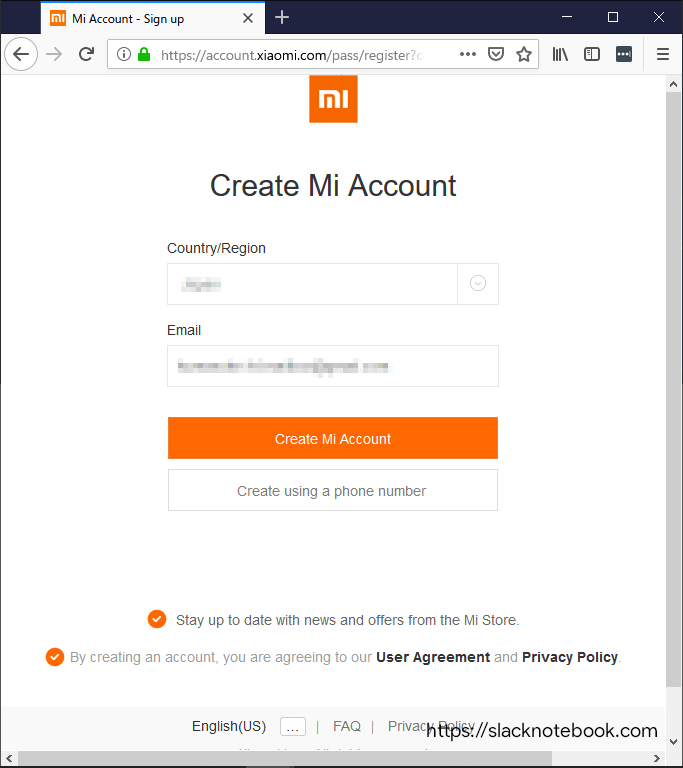Choose Create using a phone number
This screenshot has width=683, height=768.
(333, 490)
